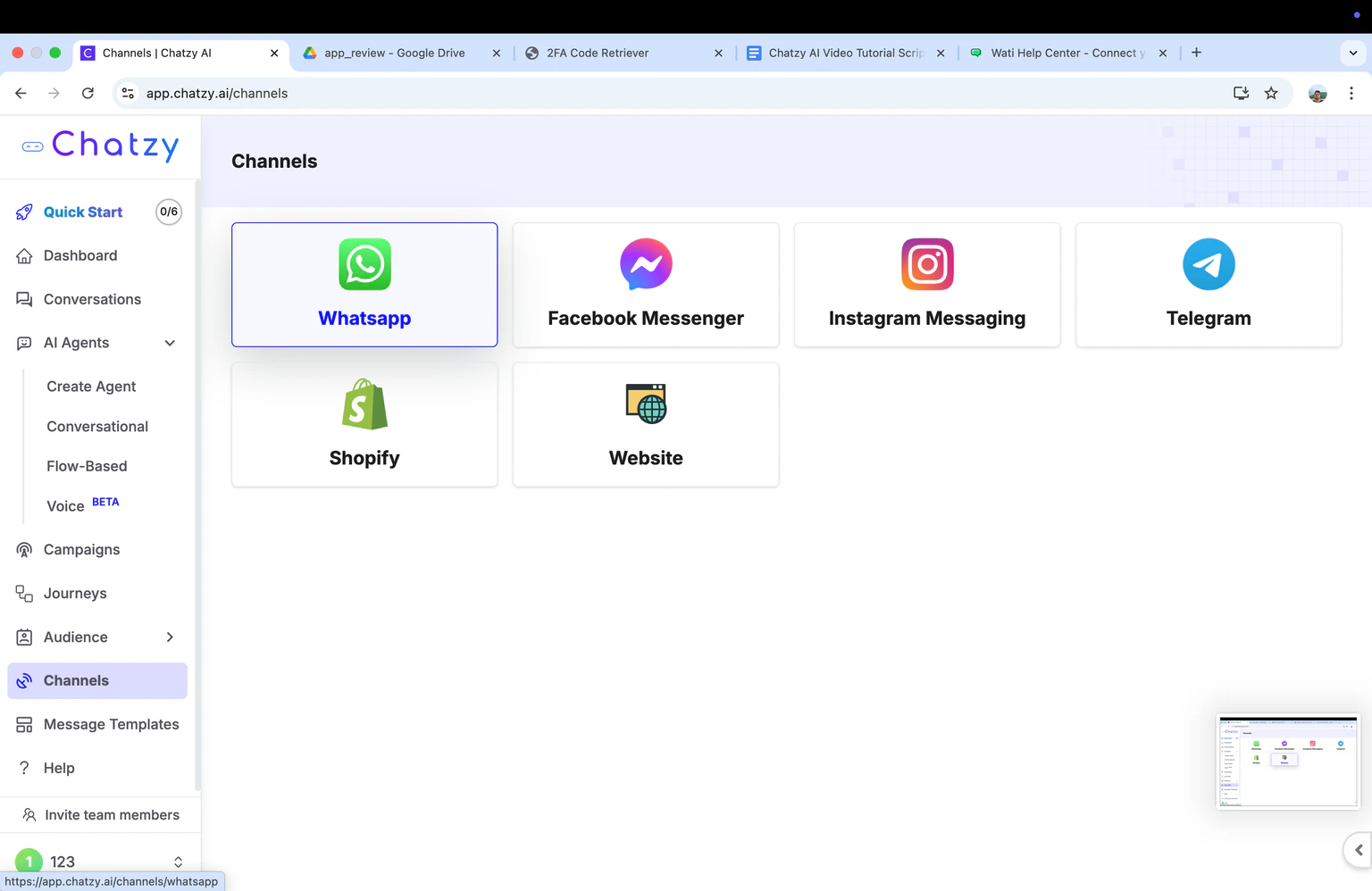Open the screenshot preview thumbnail
The image size is (1372, 891).
coord(1288,762)
